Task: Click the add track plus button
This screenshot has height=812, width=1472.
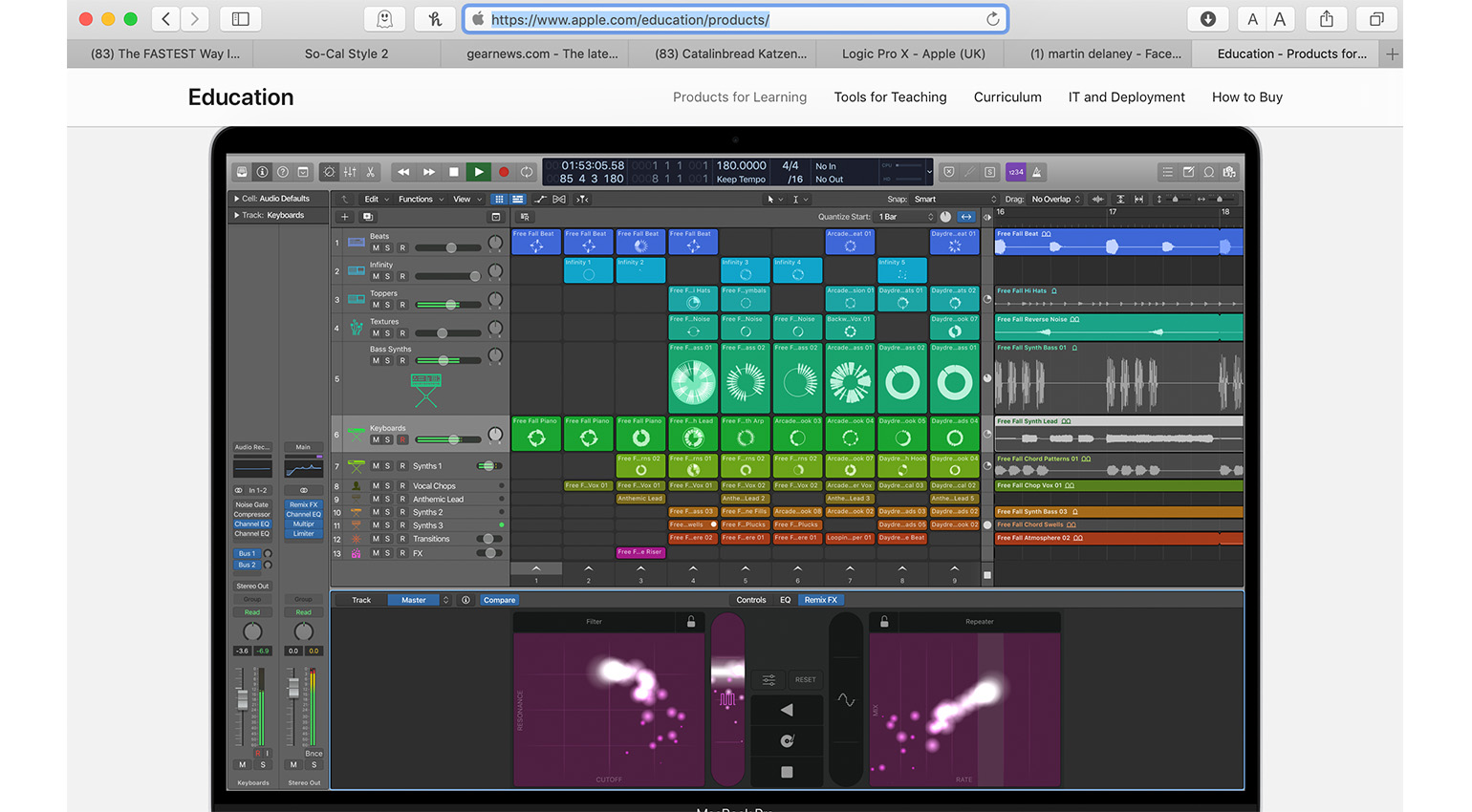Action: (x=345, y=217)
